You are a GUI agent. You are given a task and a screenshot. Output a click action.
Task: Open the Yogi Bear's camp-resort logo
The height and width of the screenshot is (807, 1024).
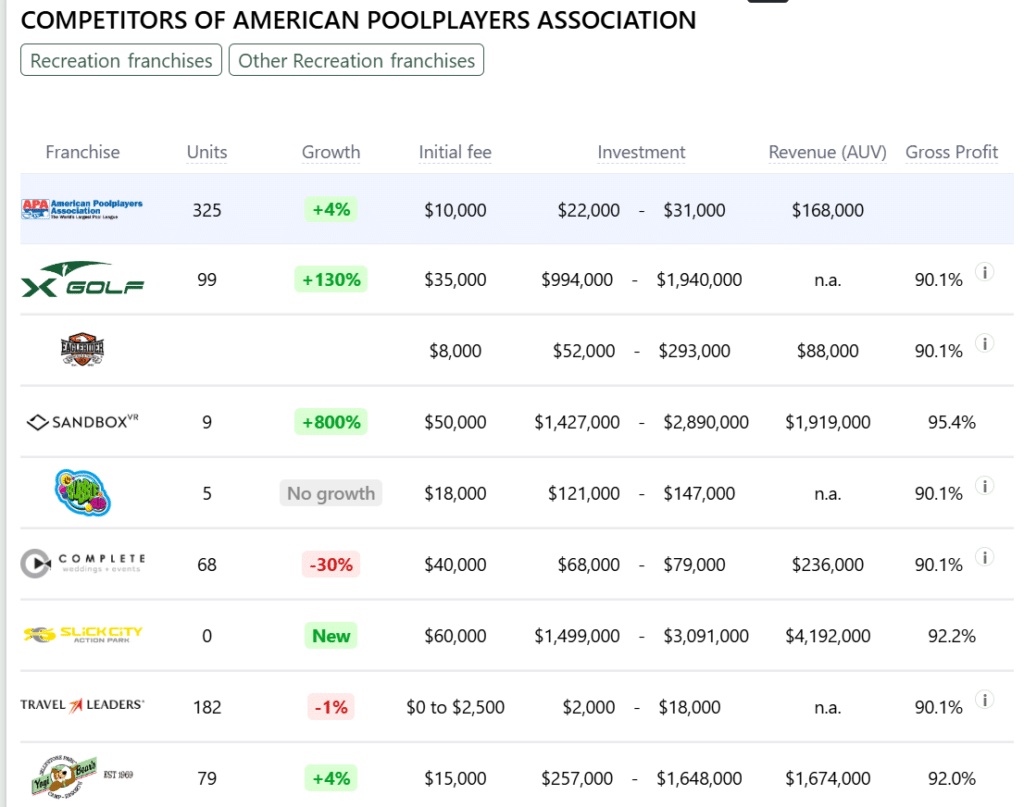point(82,776)
